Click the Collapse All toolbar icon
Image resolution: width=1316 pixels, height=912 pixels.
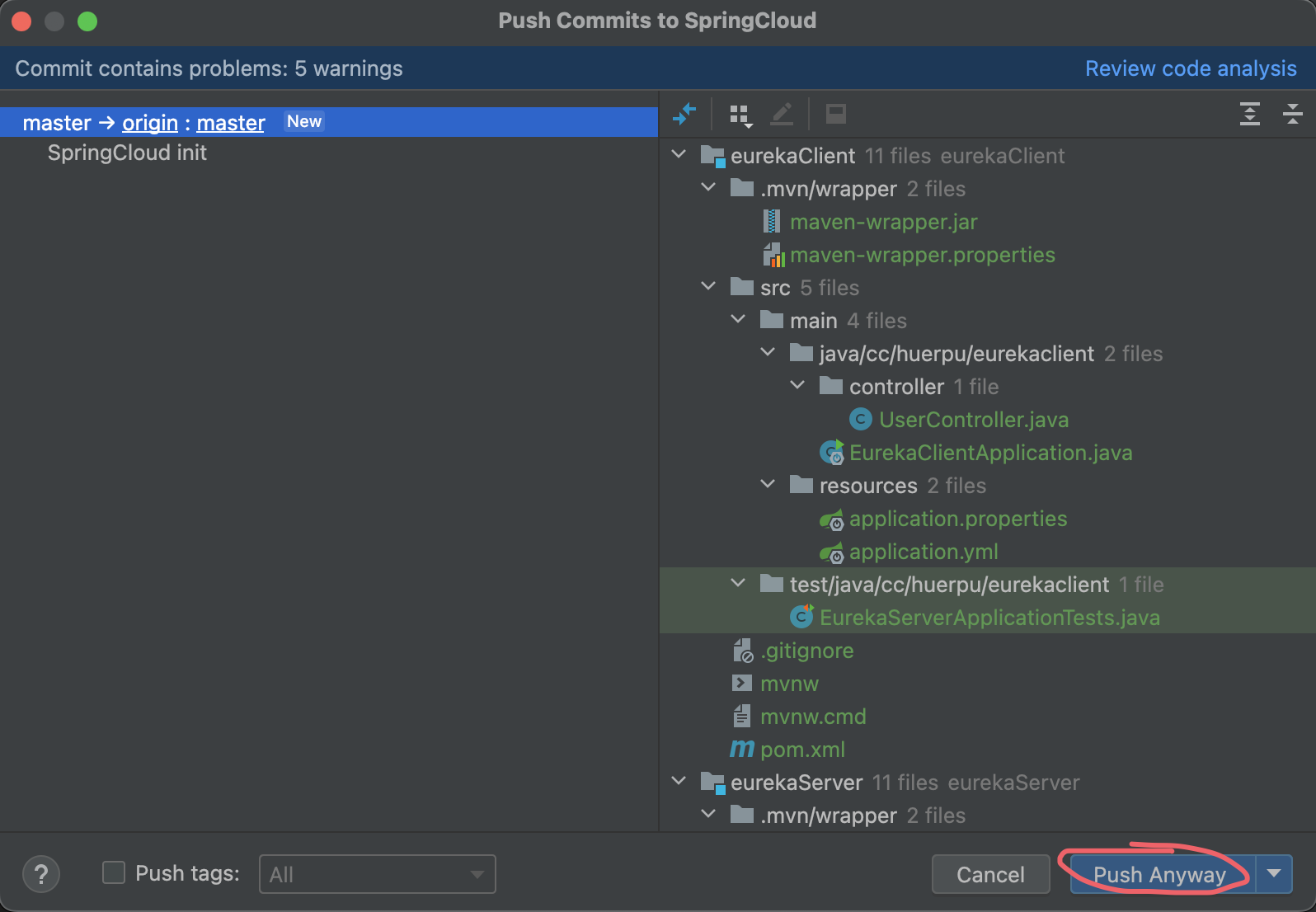tap(1292, 114)
